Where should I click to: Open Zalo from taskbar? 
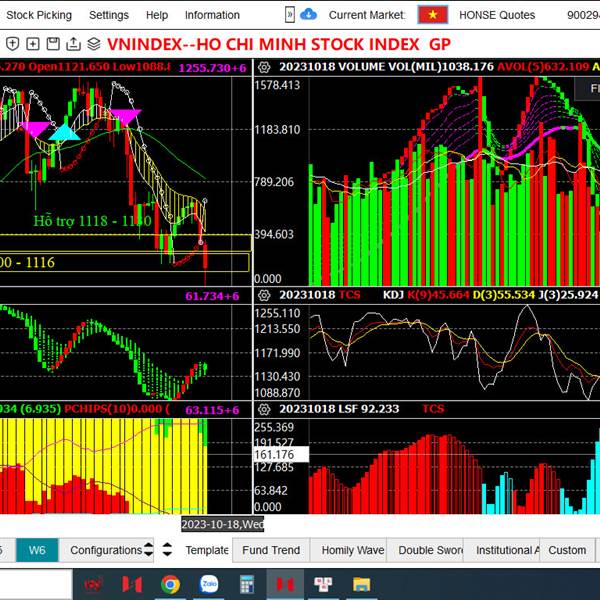tap(209, 584)
